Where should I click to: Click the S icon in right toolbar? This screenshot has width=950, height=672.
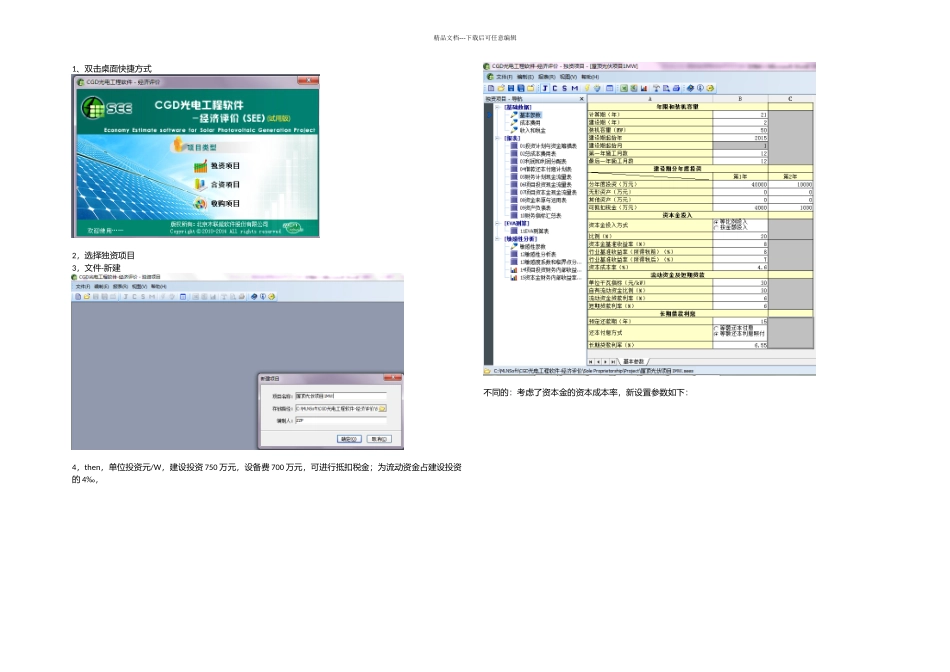click(x=564, y=88)
